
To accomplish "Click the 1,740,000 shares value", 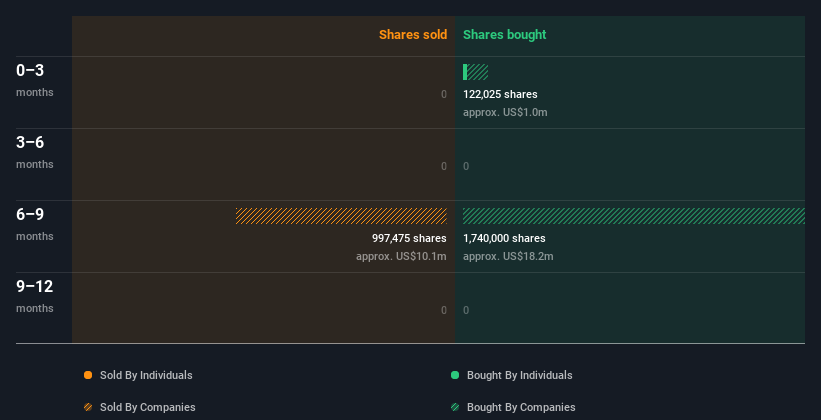I will (504, 238).
